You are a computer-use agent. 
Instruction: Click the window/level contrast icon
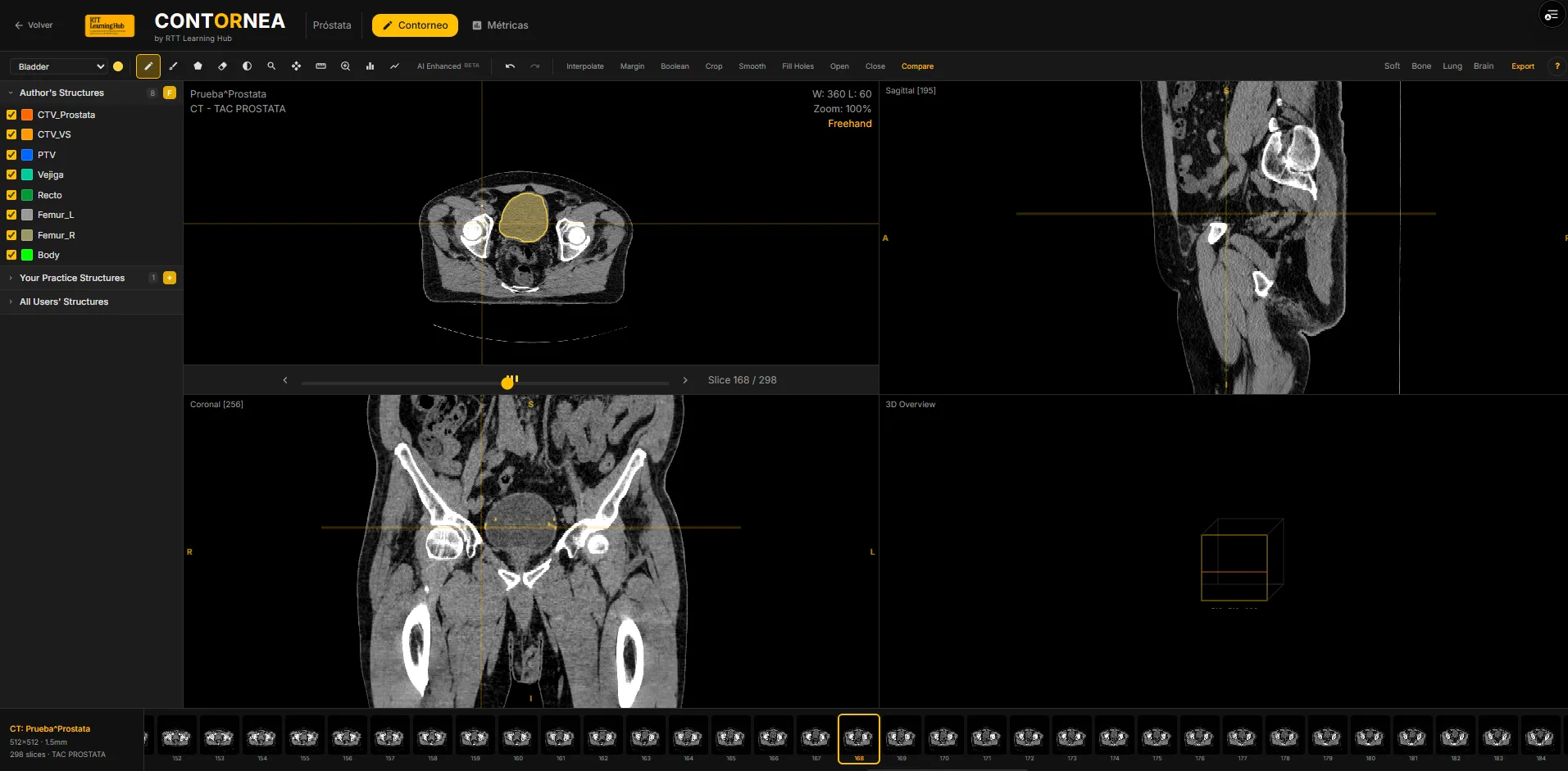coord(247,66)
